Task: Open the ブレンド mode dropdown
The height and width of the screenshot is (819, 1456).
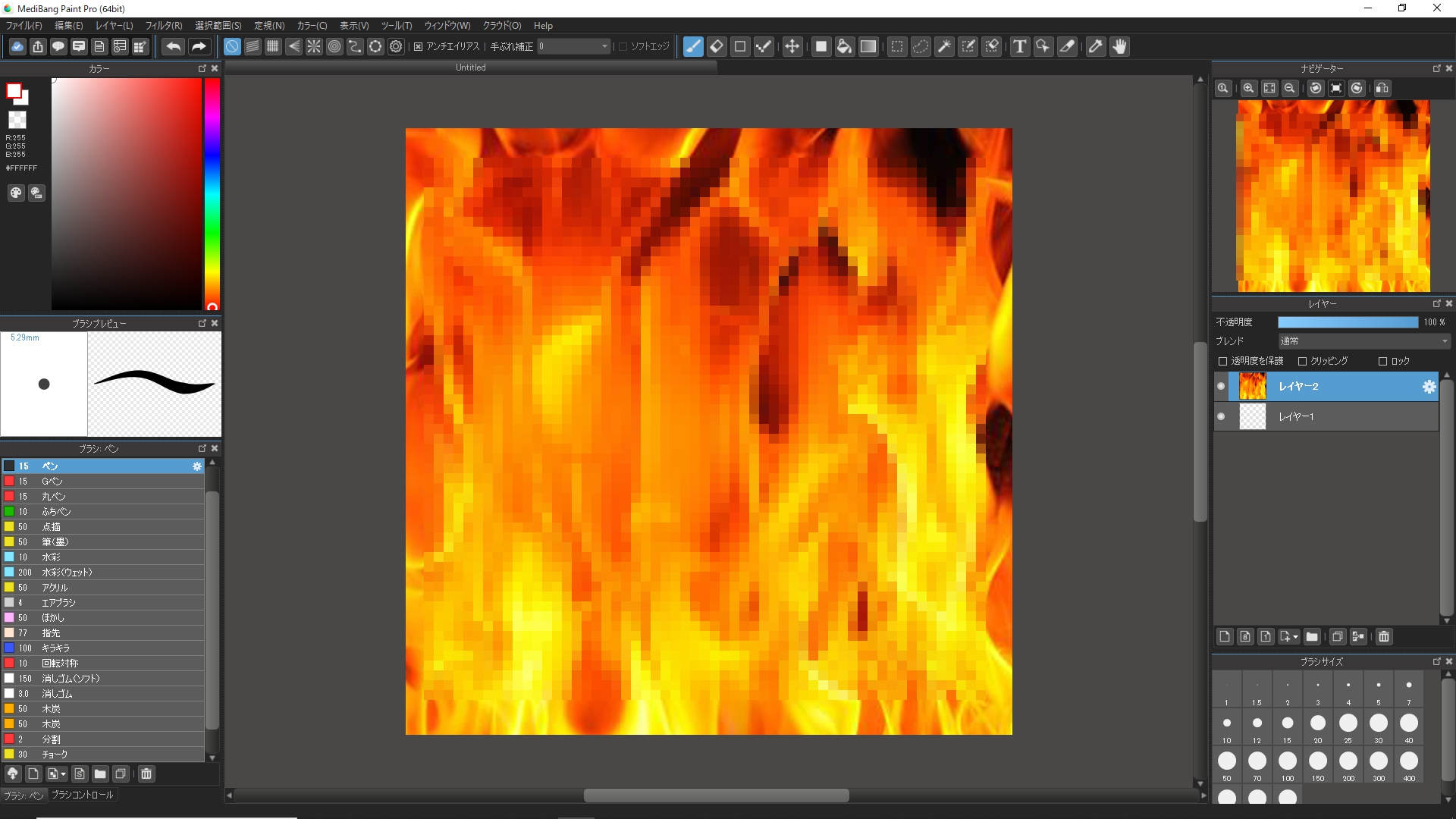Action: (x=1361, y=340)
